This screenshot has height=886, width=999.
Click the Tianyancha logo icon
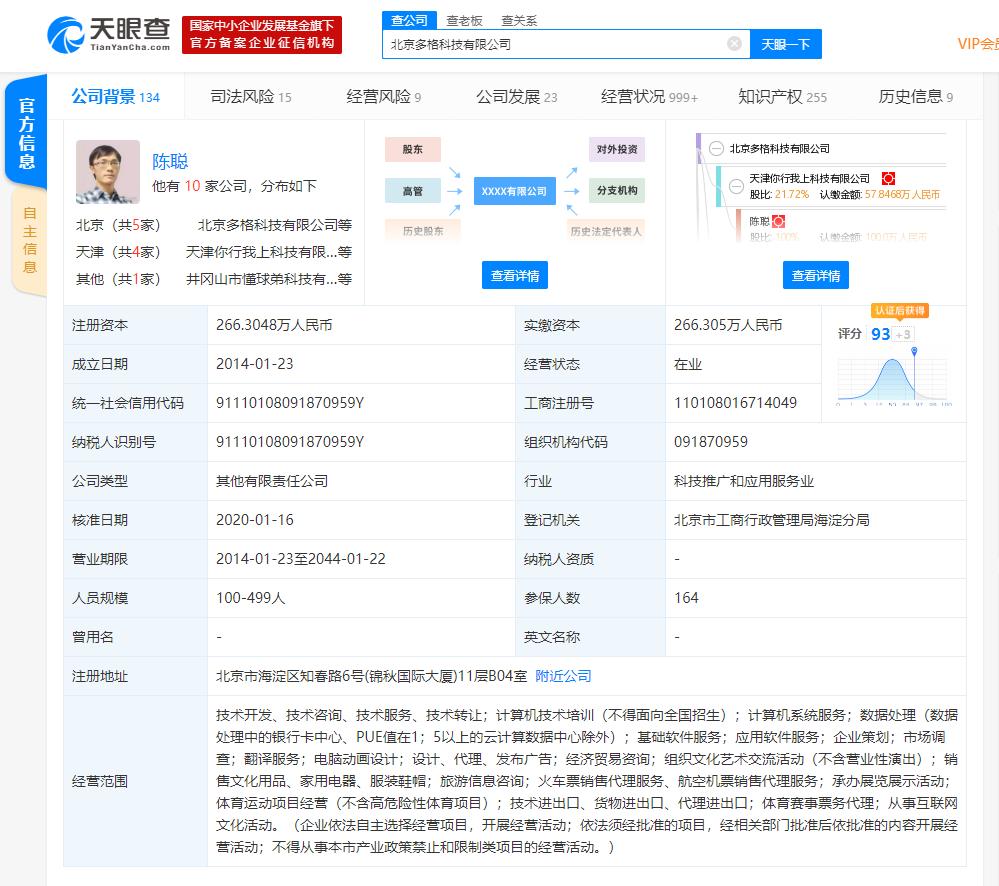[x=62, y=33]
